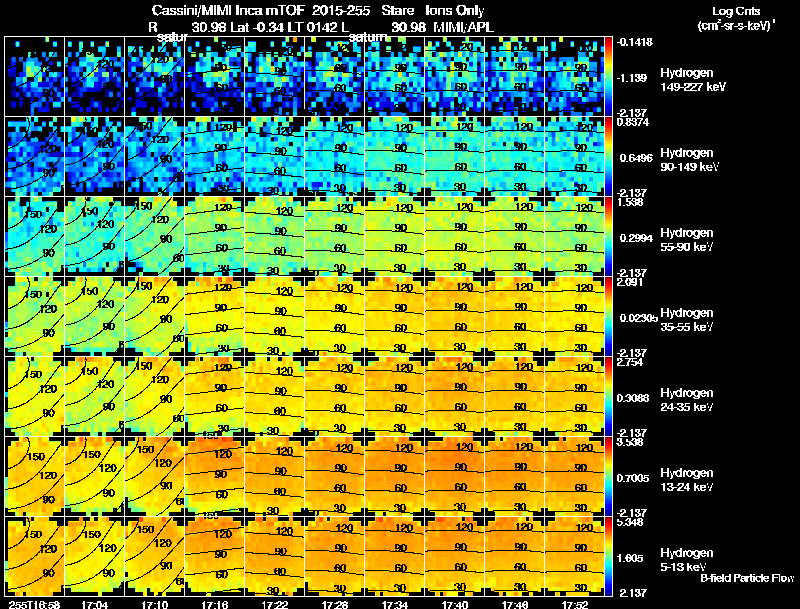Open the Hydrogen 13-24 keV panel at 17:16
The image size is (800, 609).
coord(215,476)
